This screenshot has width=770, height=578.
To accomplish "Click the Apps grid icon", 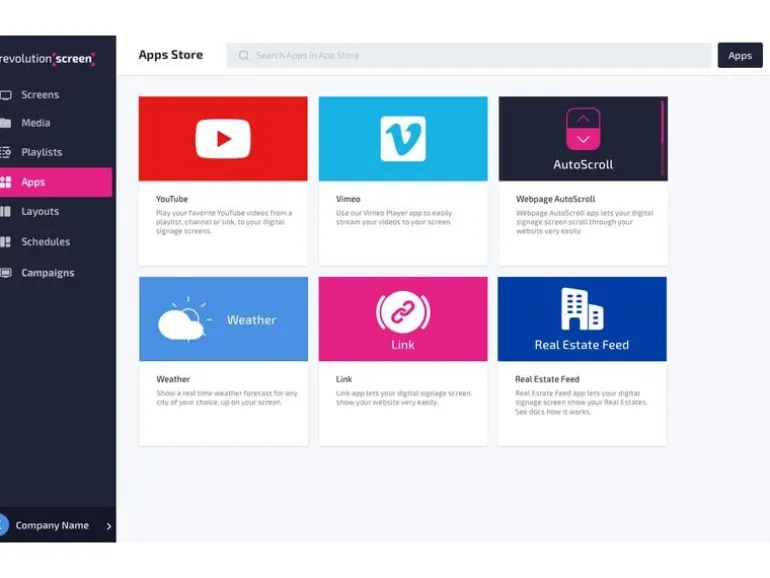I will point(5,182).
